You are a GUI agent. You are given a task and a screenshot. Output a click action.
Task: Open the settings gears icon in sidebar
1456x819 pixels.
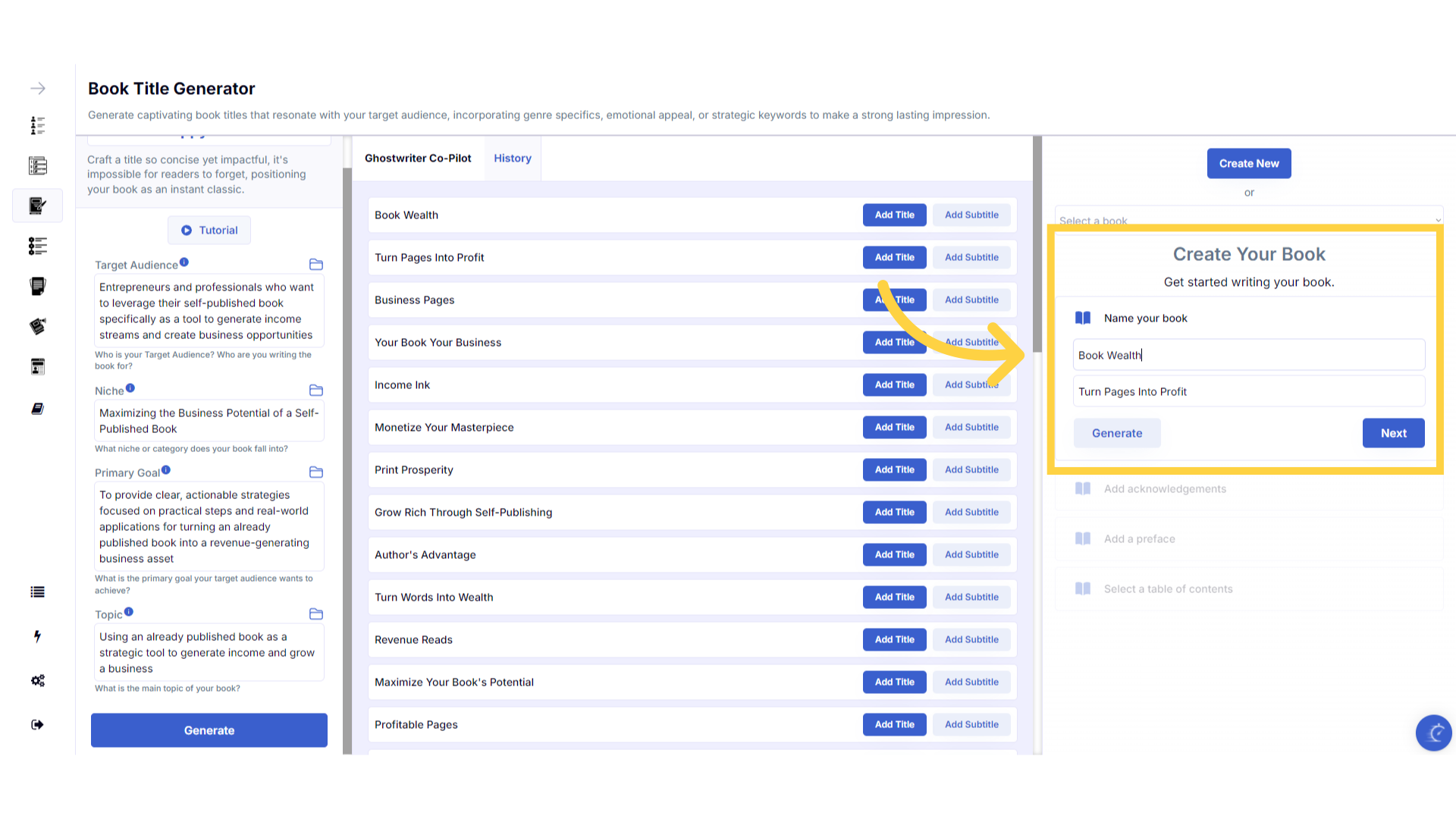[x=38, y=680]
